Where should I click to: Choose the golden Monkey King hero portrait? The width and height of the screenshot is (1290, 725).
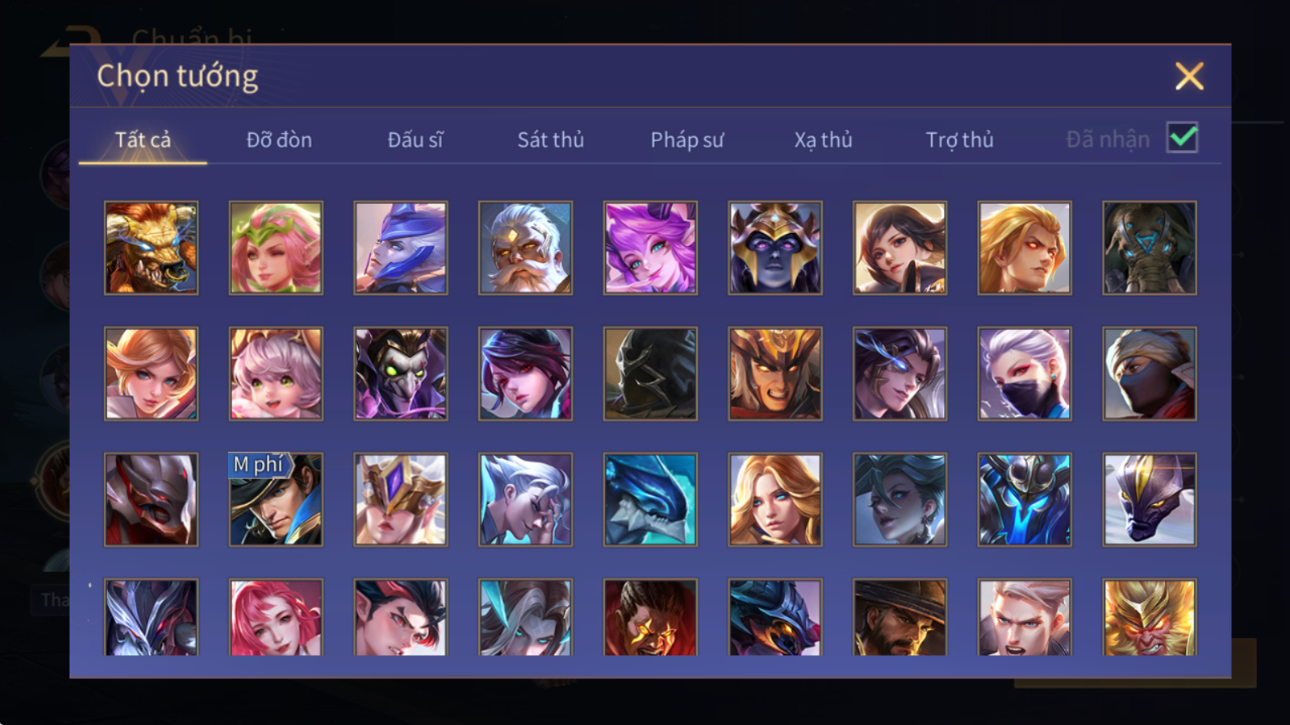[1149, 618]
